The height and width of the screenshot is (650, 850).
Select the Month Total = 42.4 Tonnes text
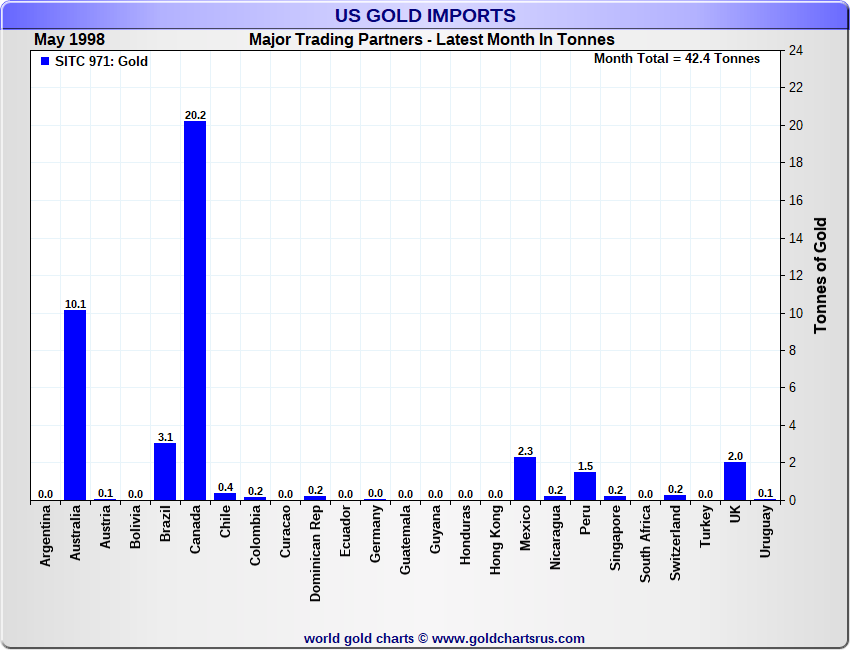(x=676, y=59)
